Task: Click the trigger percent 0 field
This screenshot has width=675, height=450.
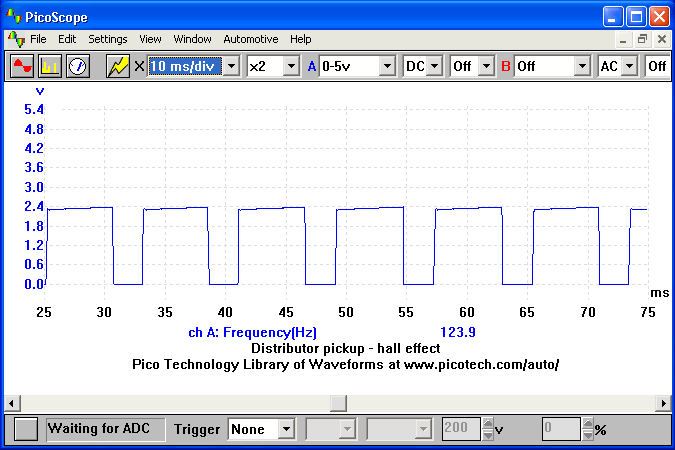Action: 561,429
